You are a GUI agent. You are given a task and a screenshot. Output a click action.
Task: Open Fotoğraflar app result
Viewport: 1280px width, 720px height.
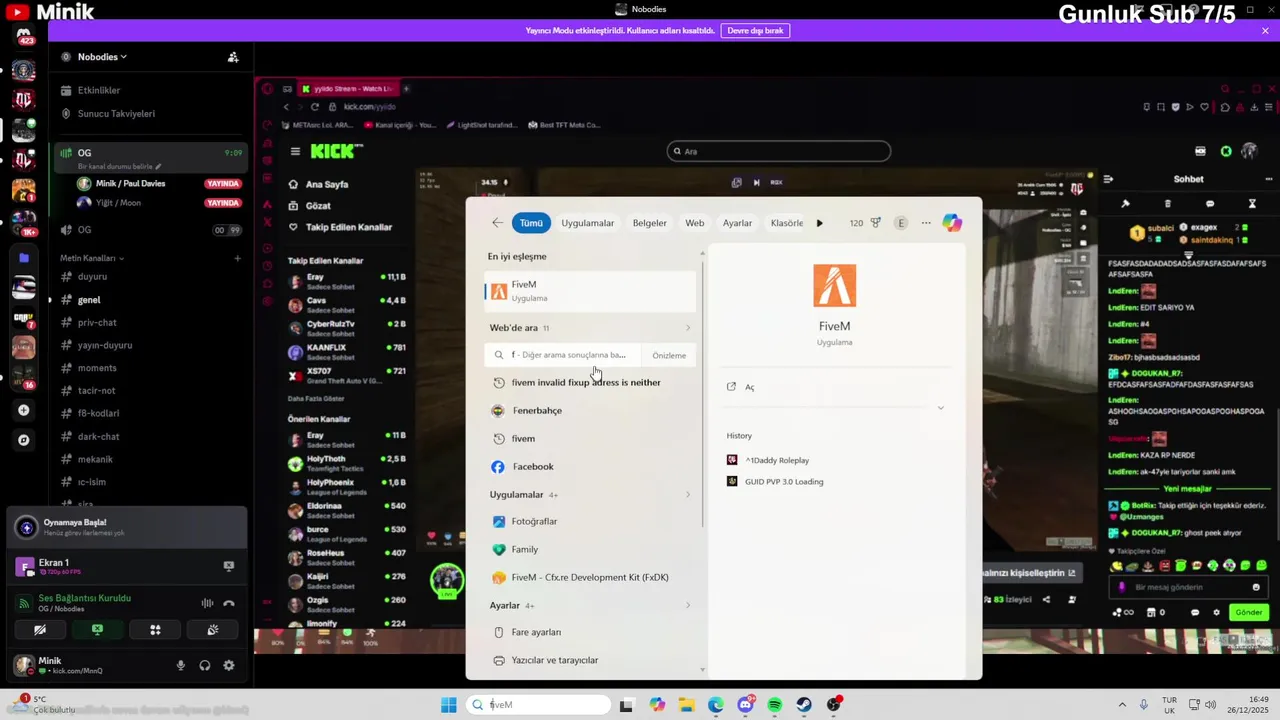coord(590,521)
